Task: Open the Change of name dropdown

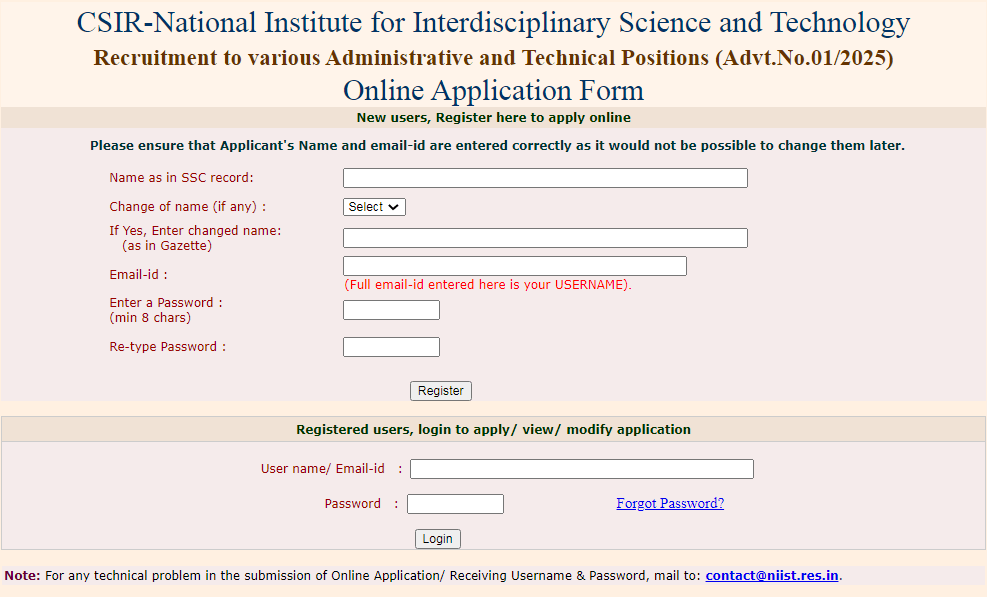Action: 374,207
